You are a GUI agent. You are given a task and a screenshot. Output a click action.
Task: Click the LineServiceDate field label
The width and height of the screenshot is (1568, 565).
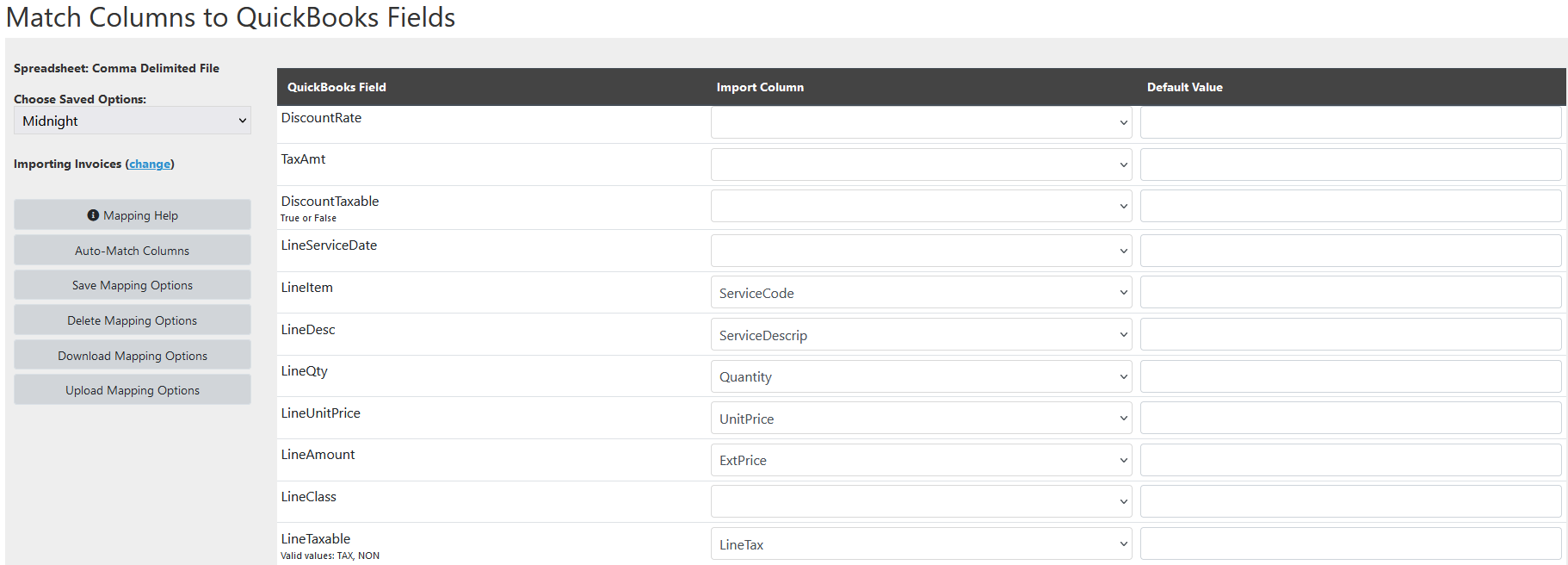coord(329,245)
